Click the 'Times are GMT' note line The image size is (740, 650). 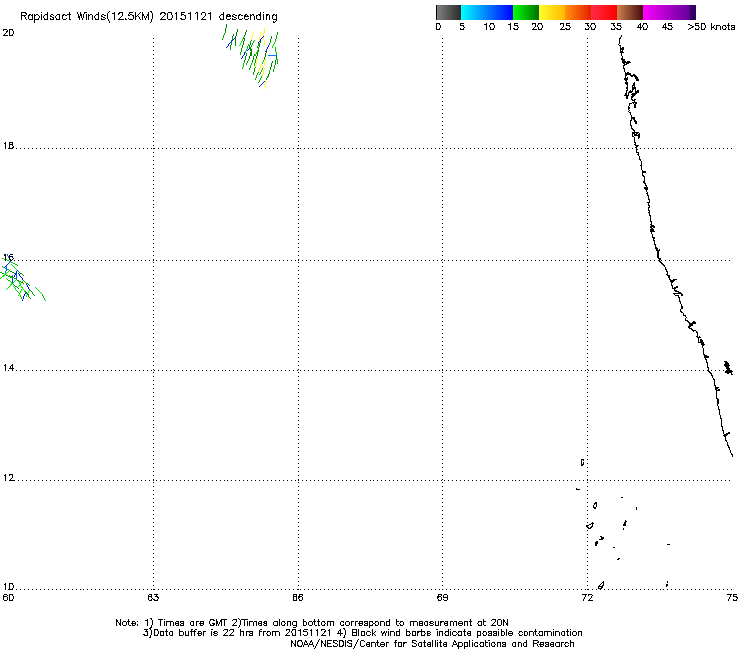point(312,623)
